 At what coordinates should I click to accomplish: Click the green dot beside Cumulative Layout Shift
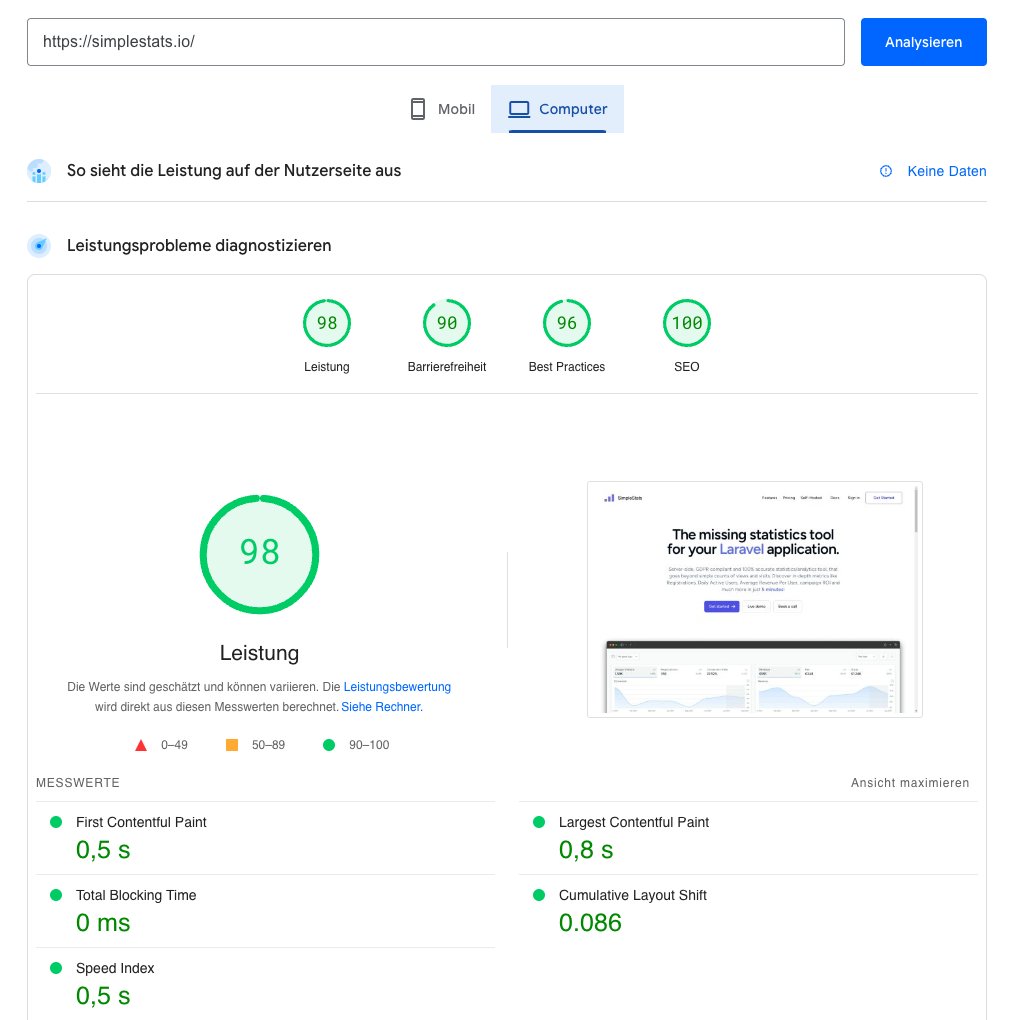(540, 895)
